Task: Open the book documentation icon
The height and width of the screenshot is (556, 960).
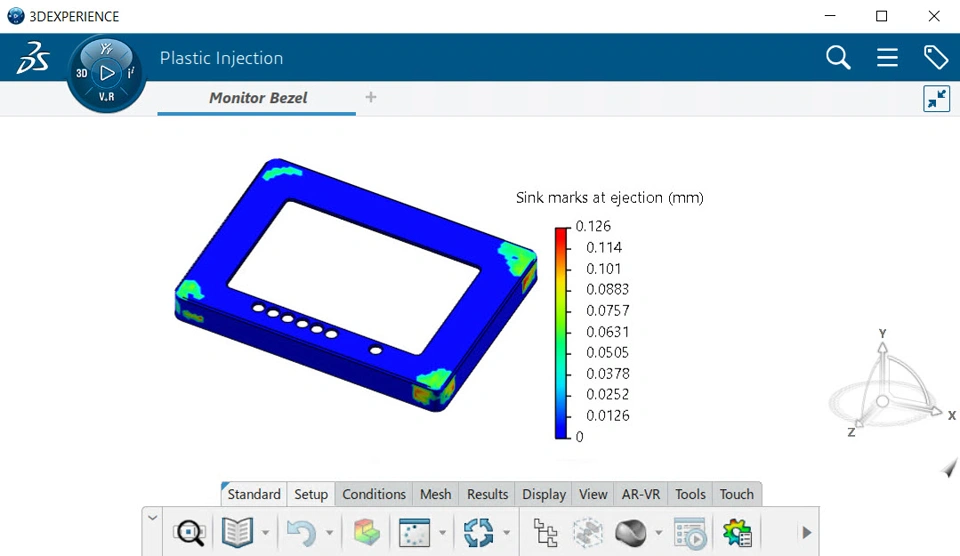Action: point(237,532)
